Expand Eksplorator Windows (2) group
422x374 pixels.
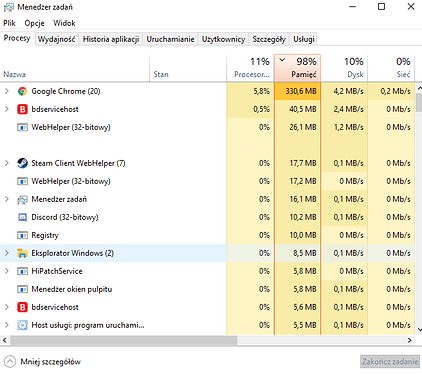point(7,253)
